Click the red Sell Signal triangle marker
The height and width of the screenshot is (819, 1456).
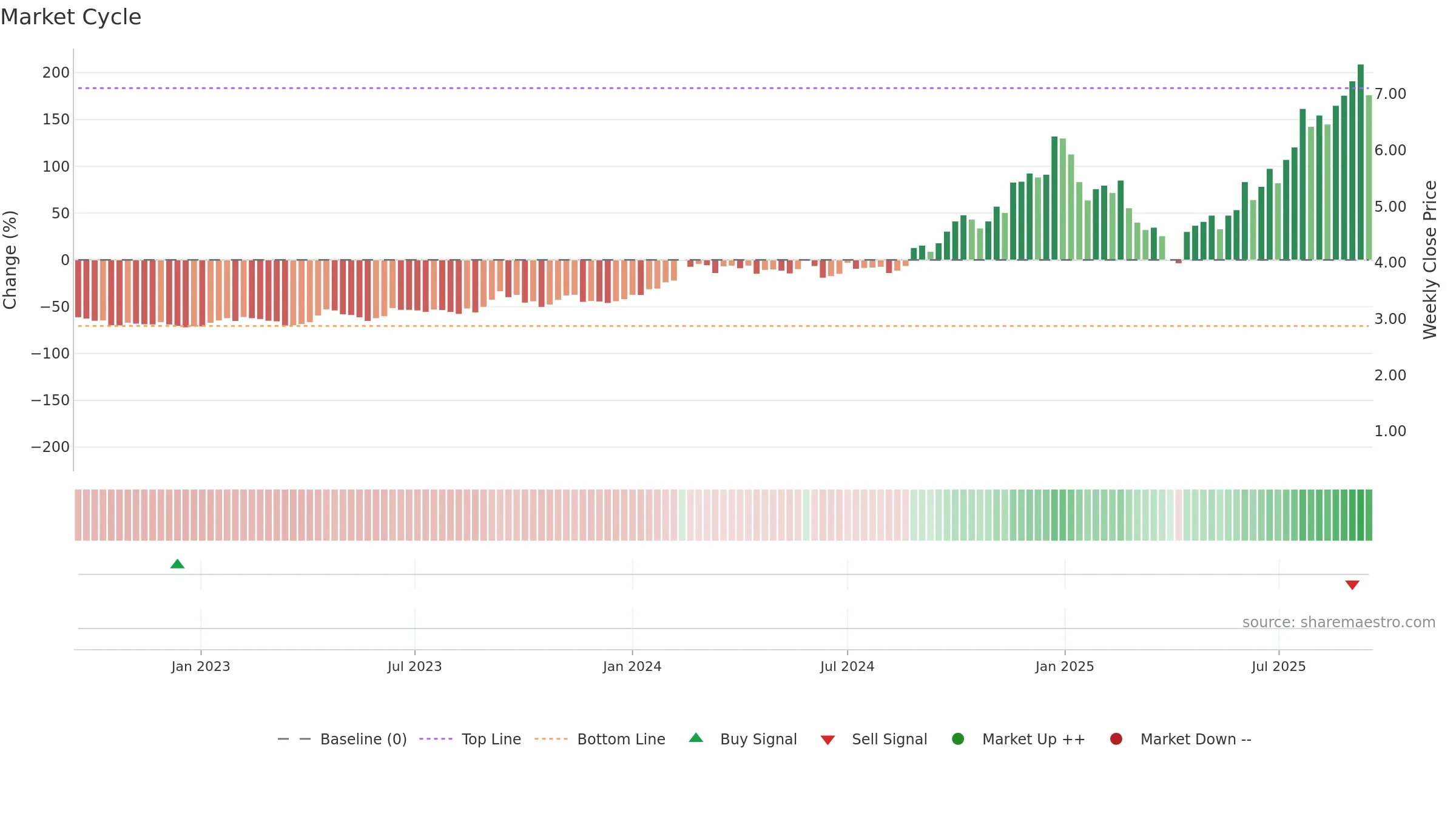tap(1352, 585)
